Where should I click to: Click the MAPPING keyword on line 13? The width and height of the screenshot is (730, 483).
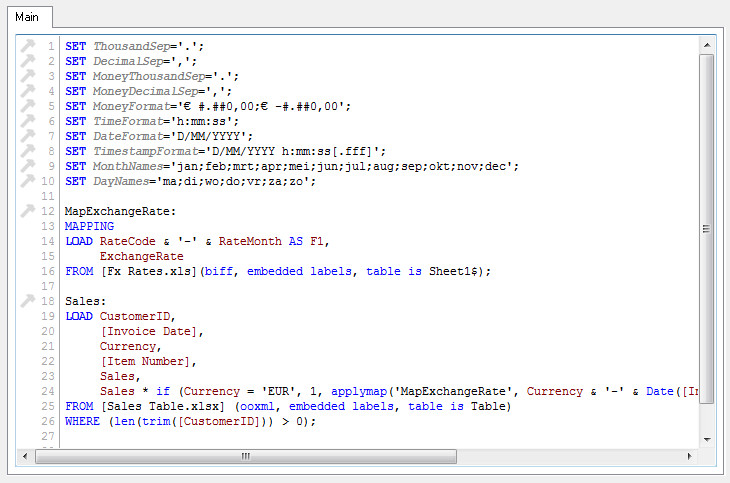[x=89, y=226]
